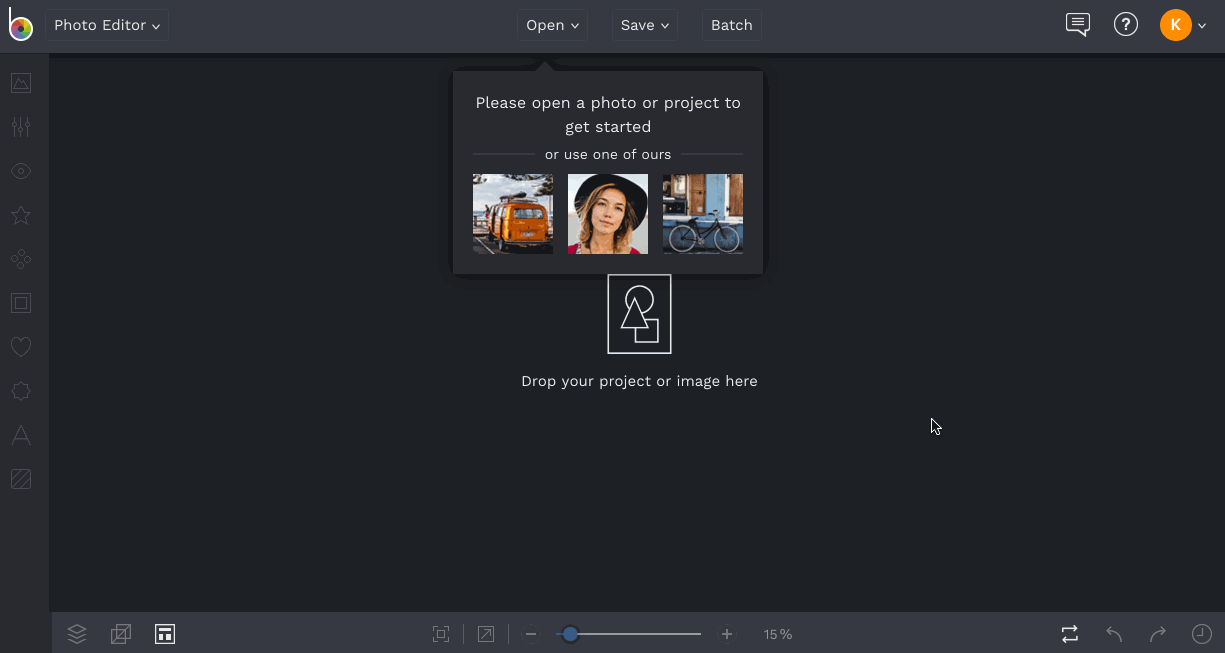
Task: Click the Resize canvas arrow icon
Action: [485, 634]
